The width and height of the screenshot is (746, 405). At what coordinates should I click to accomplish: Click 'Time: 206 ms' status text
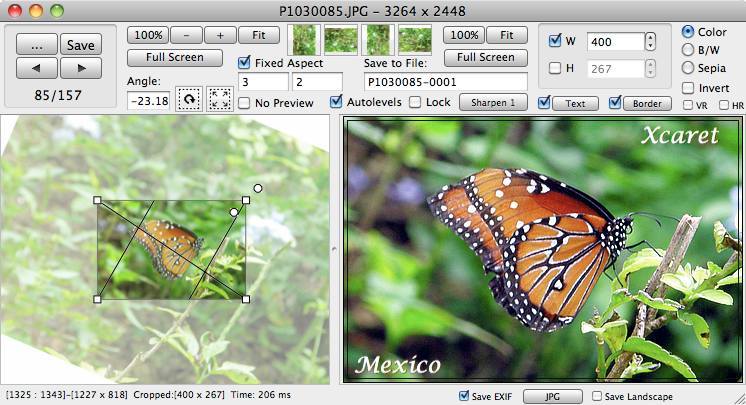click(261, 395)
